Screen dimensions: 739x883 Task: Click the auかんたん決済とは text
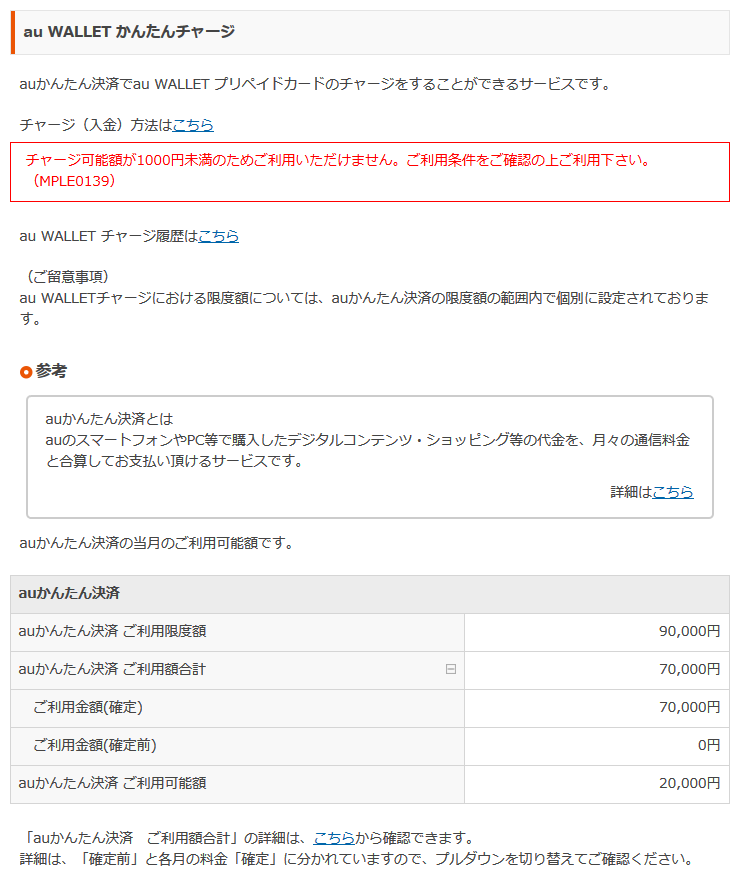[109, 419]
